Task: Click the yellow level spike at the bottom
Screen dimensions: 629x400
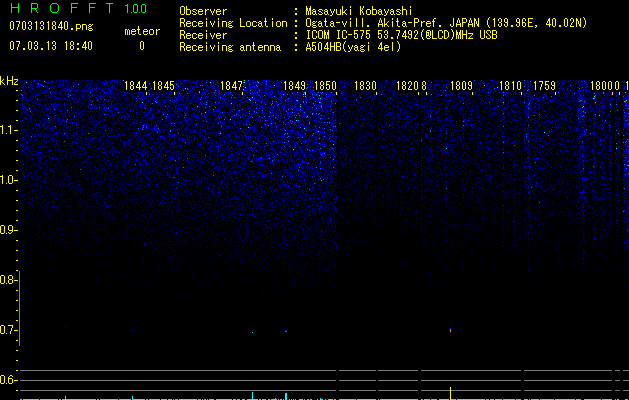Action: pos(450,393)
